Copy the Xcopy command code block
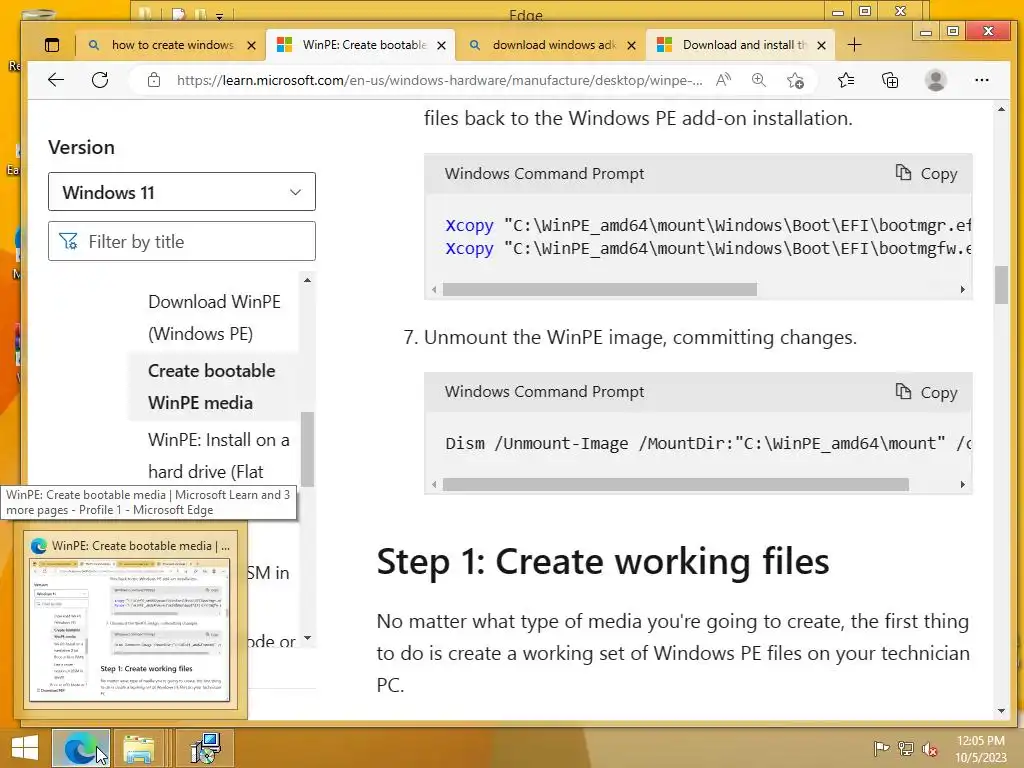 tap(926, 174)
